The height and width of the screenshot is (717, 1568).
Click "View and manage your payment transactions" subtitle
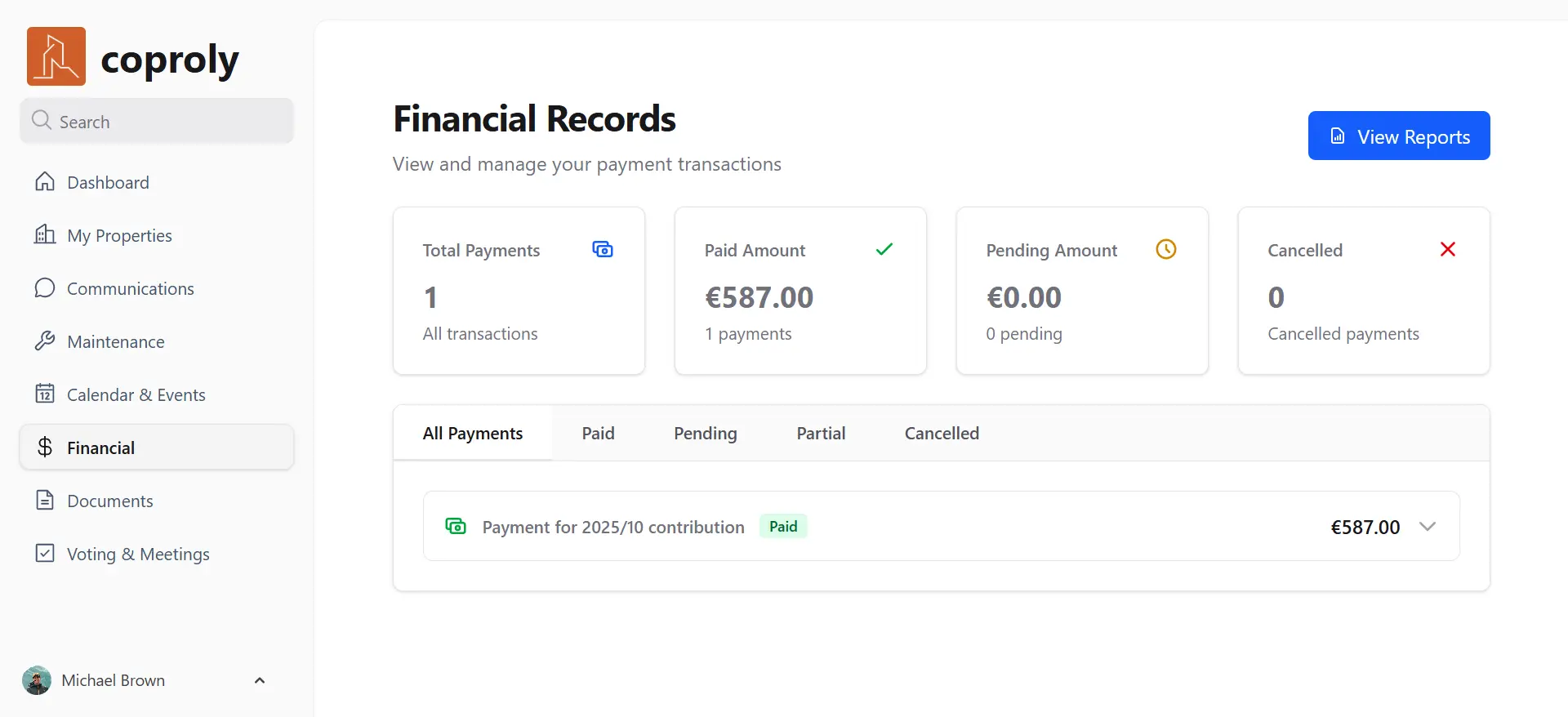587,164
